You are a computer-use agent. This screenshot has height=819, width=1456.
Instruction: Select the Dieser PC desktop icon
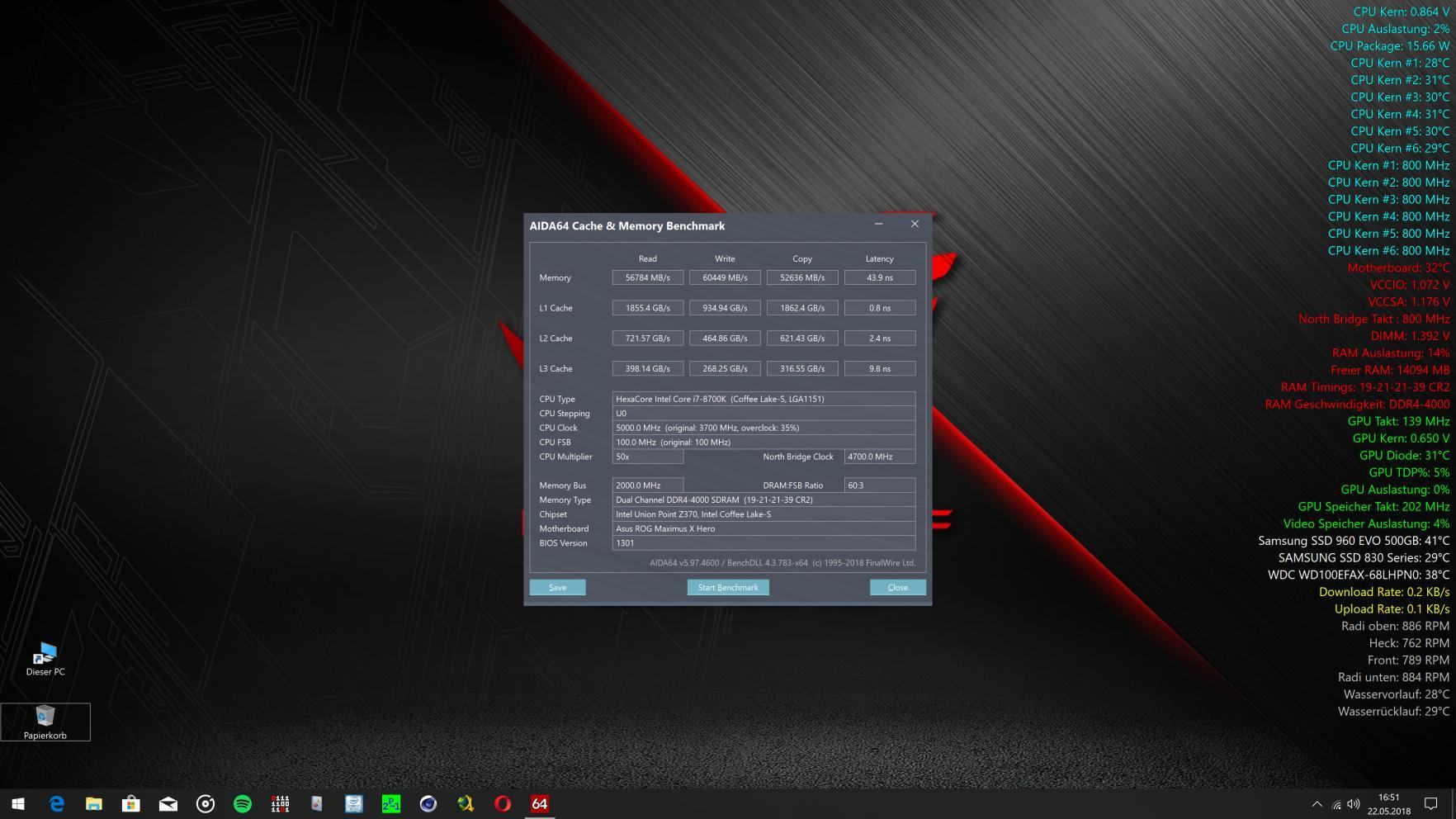45,659
